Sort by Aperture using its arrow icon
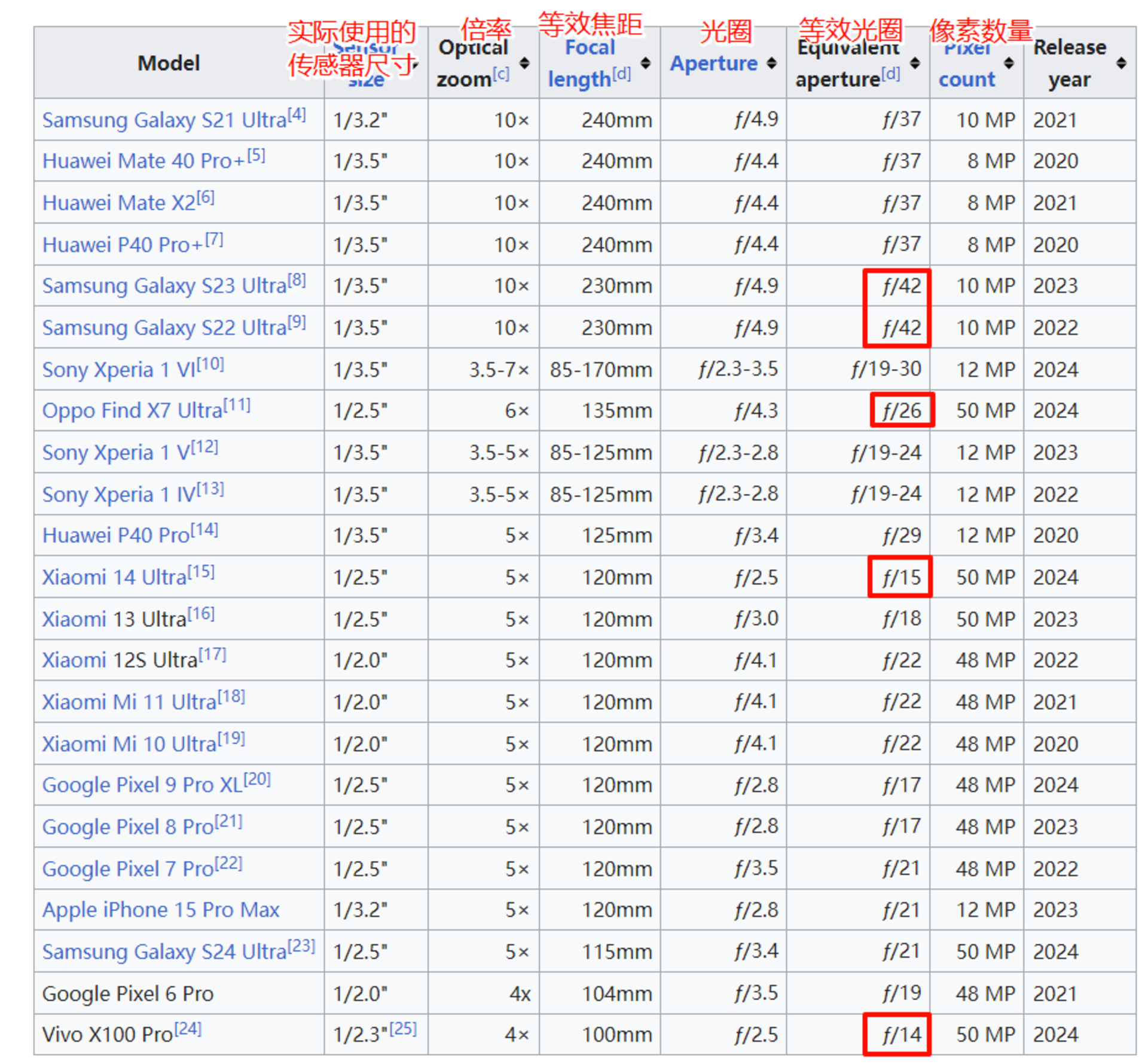This screenshot has height=1064, width=1148. pyautogui.click(x=771, y=63)
